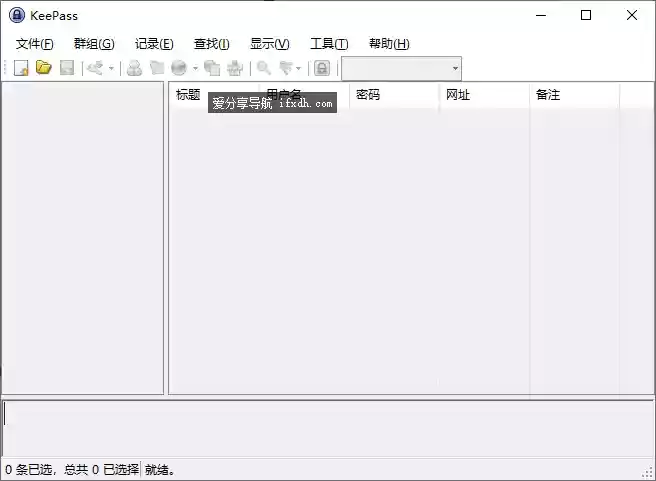Sort by the 密码 column header
656x481 pixels.
point(392,95)
